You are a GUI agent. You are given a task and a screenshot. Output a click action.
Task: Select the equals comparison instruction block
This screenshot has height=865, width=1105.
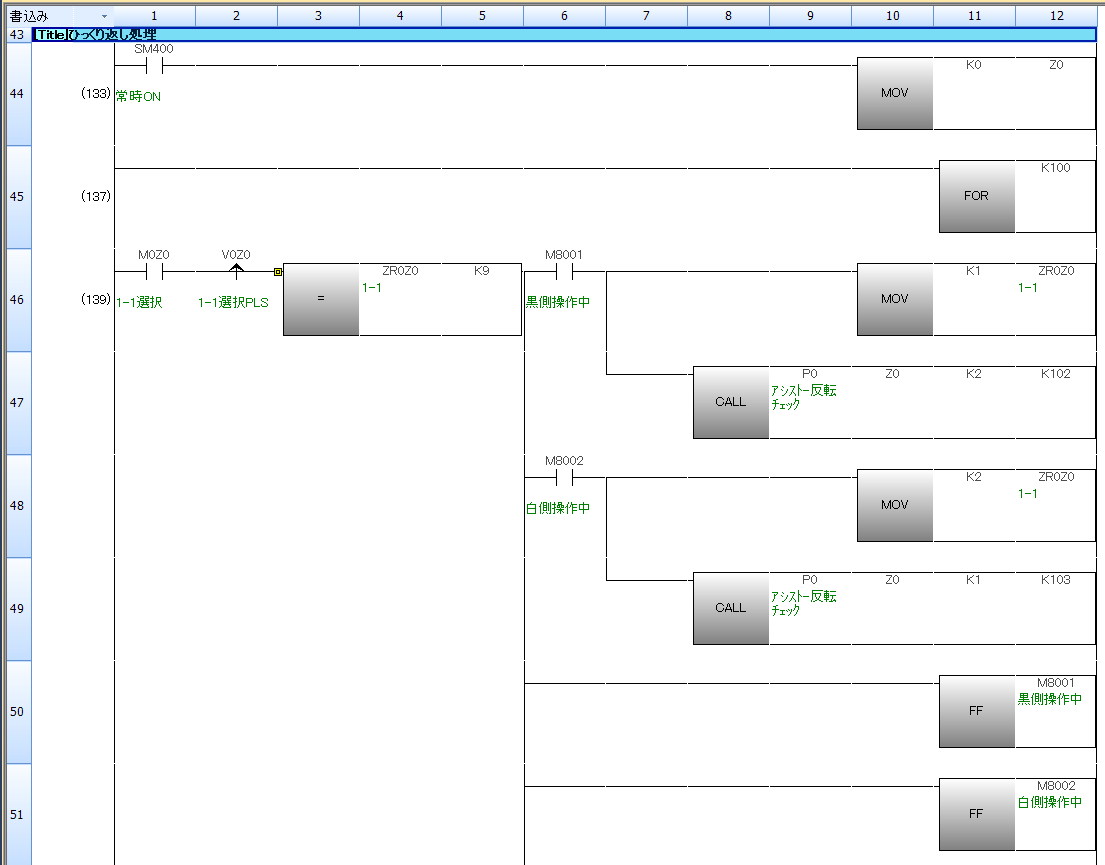pyautogui.click(x=321, y=299)
